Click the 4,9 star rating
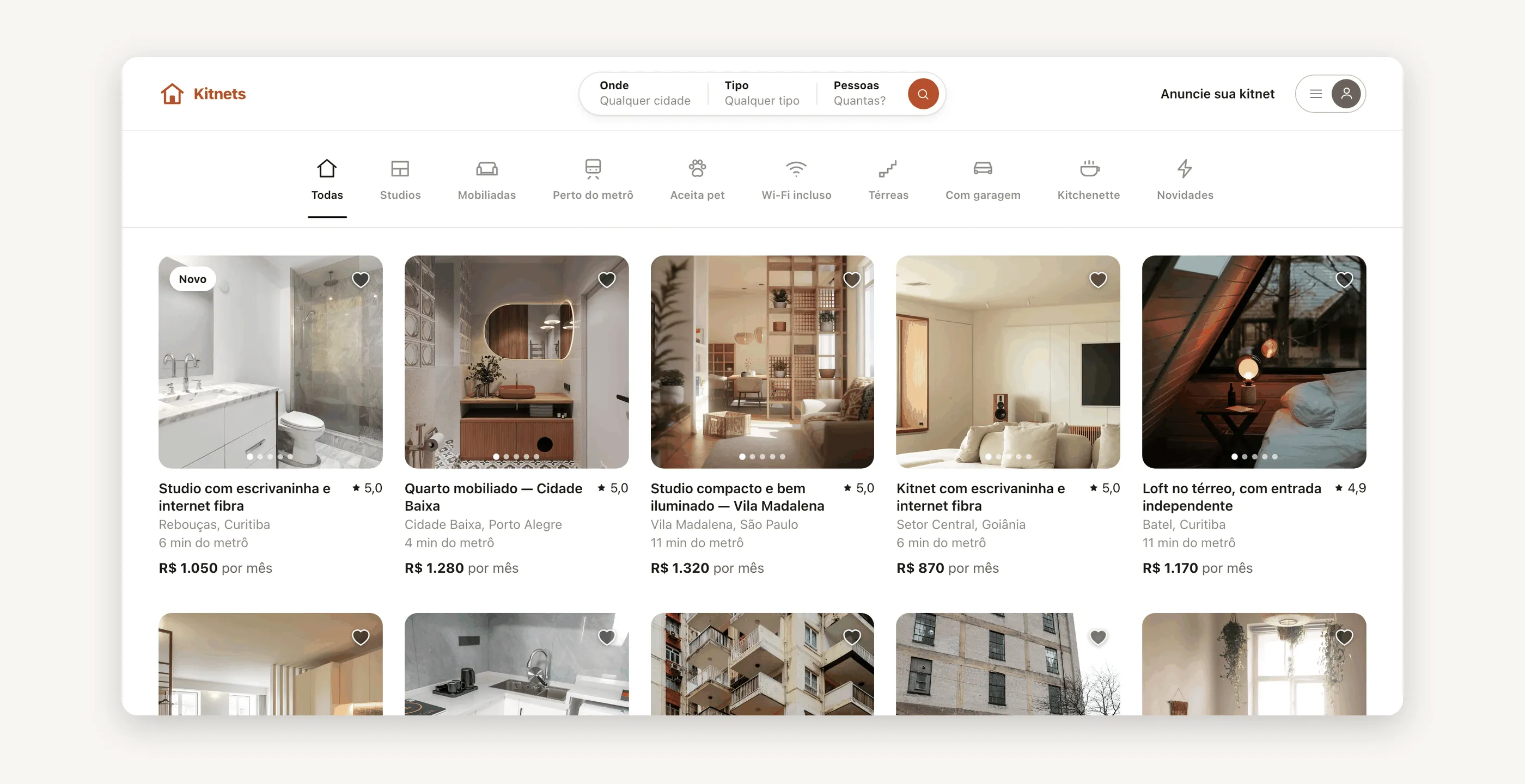This screenshot has width=1525, height=784. (1350, 488)
